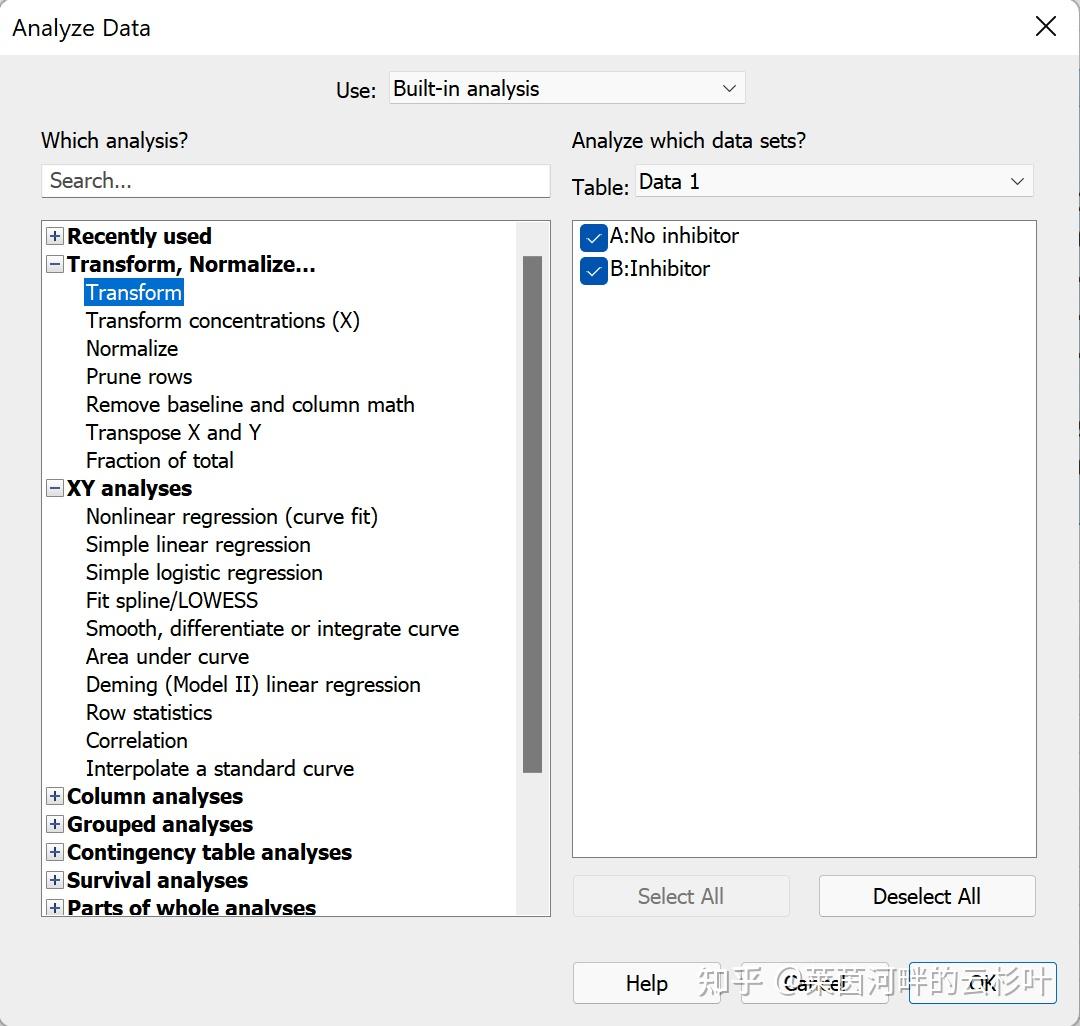The width and height of the screenshot is (1080, 1026).
Task: Click the Deselect All button
Action: click(926, 896)
